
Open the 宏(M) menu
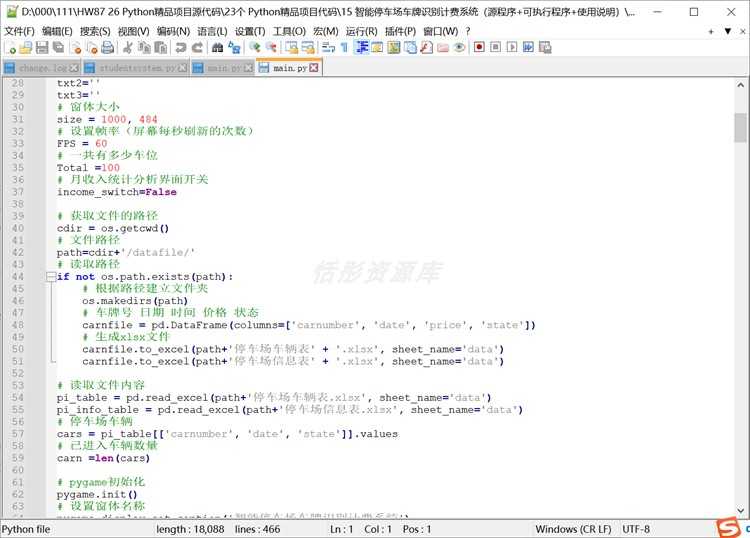coord(326,31)
